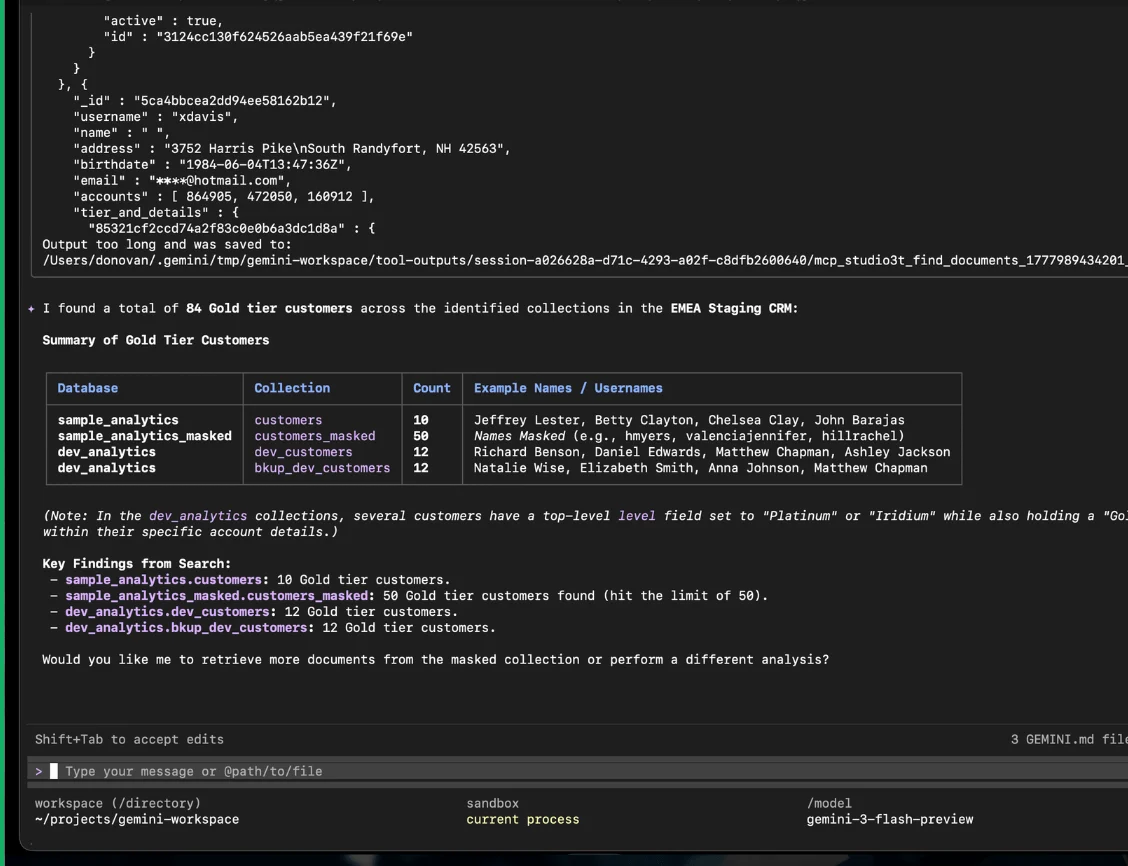Image resolution: width=1128 pixels, height=866 pixels.
Task: Click 'customers_masked' in the Collection column
Action: click(315, 436)
